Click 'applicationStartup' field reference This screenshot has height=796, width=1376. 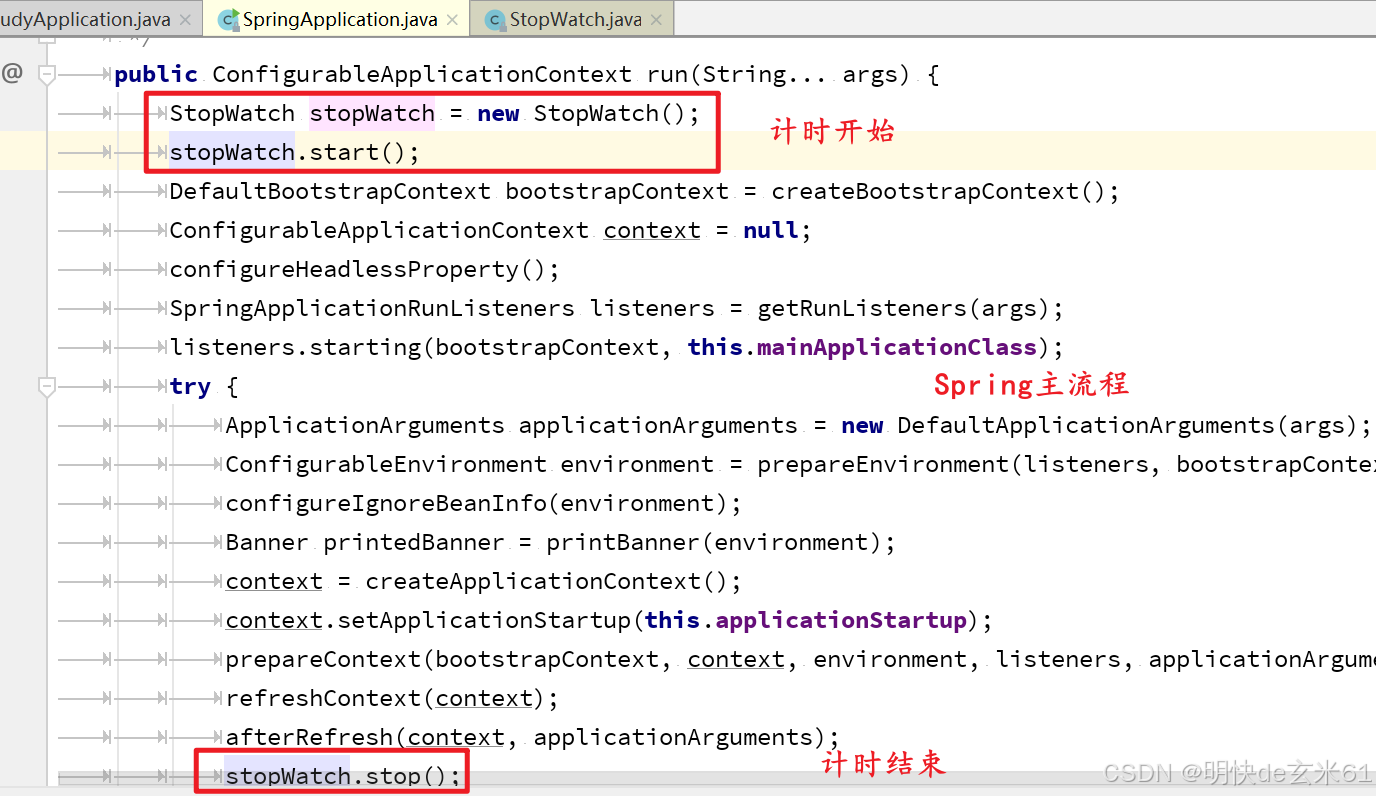pos(841,621)
